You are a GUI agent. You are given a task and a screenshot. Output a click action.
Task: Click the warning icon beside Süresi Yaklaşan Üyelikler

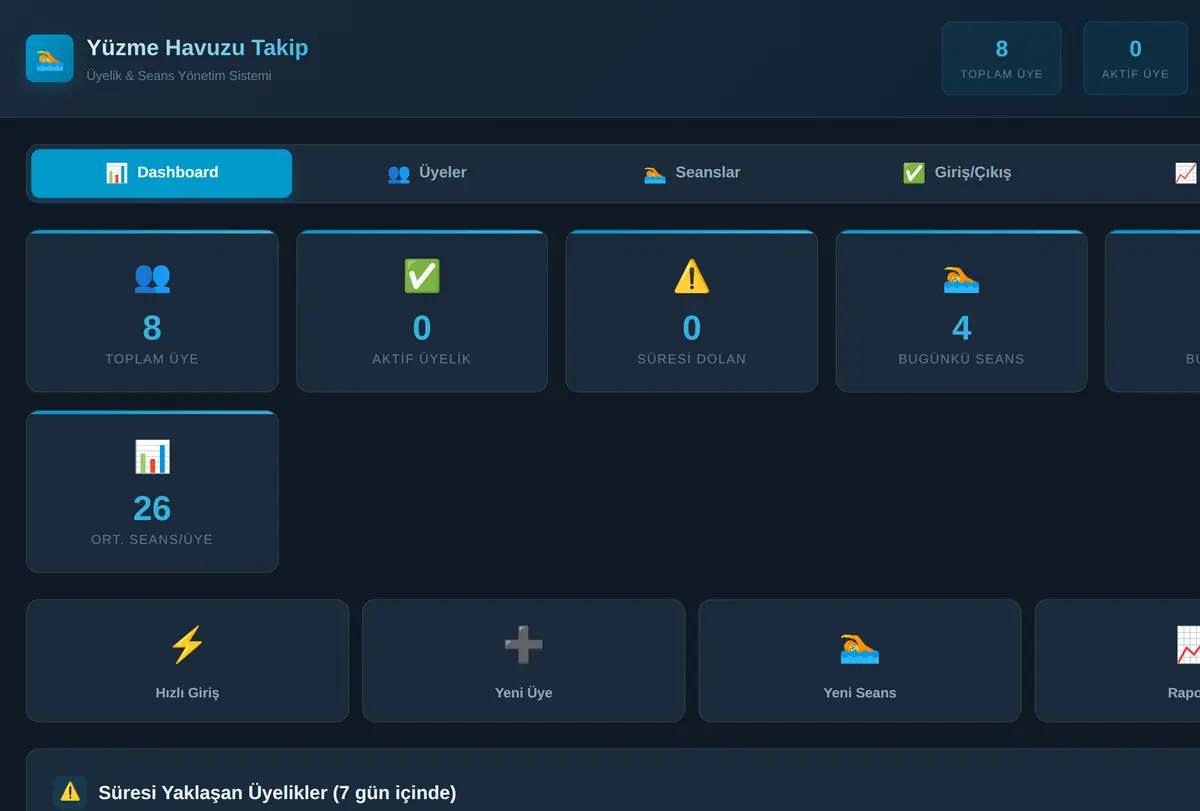70,792
